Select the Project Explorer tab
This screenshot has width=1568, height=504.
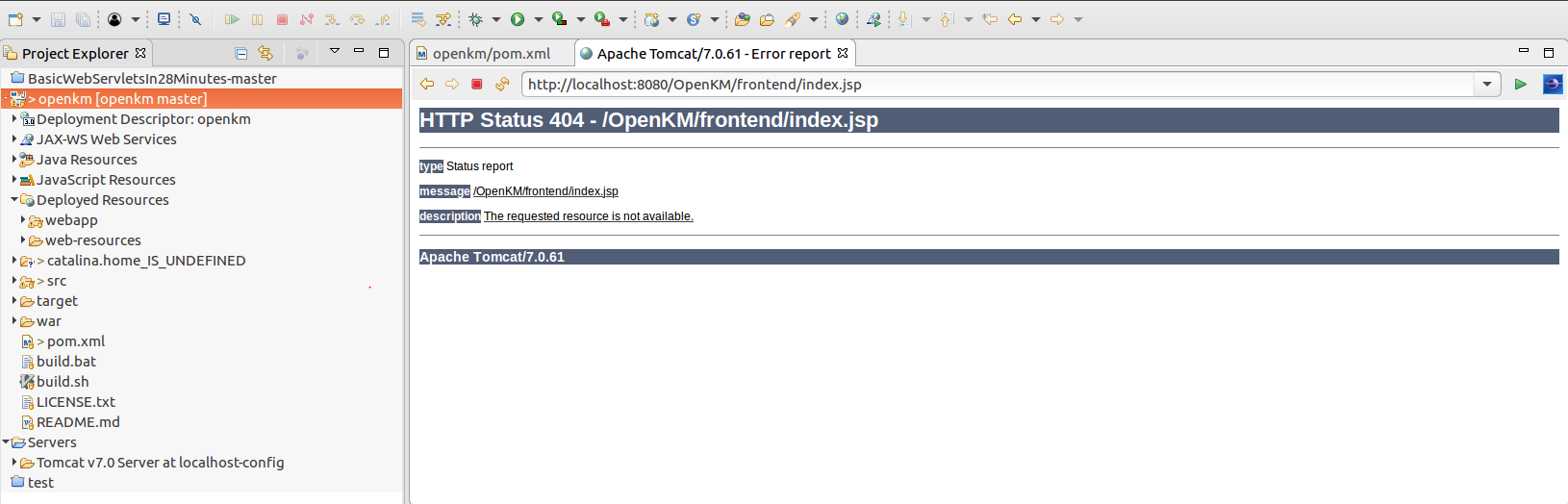coord(75,54)
